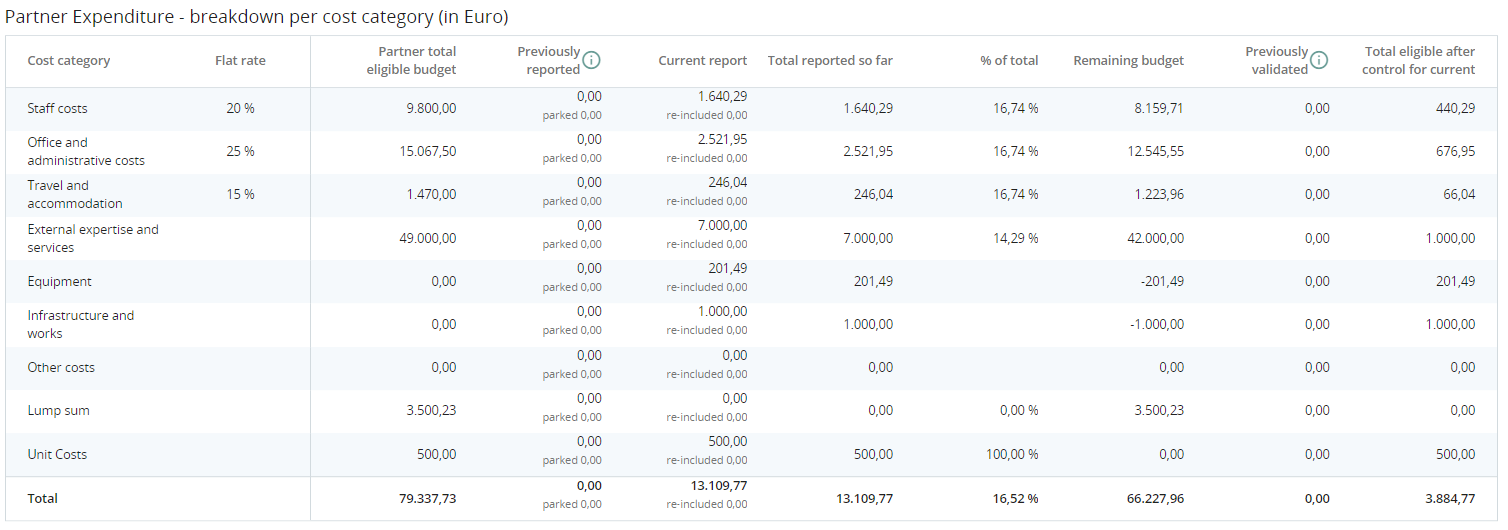The image size is (1508, 530).
Task: Click the Remaining budget column header
Action: point(1128,61)
